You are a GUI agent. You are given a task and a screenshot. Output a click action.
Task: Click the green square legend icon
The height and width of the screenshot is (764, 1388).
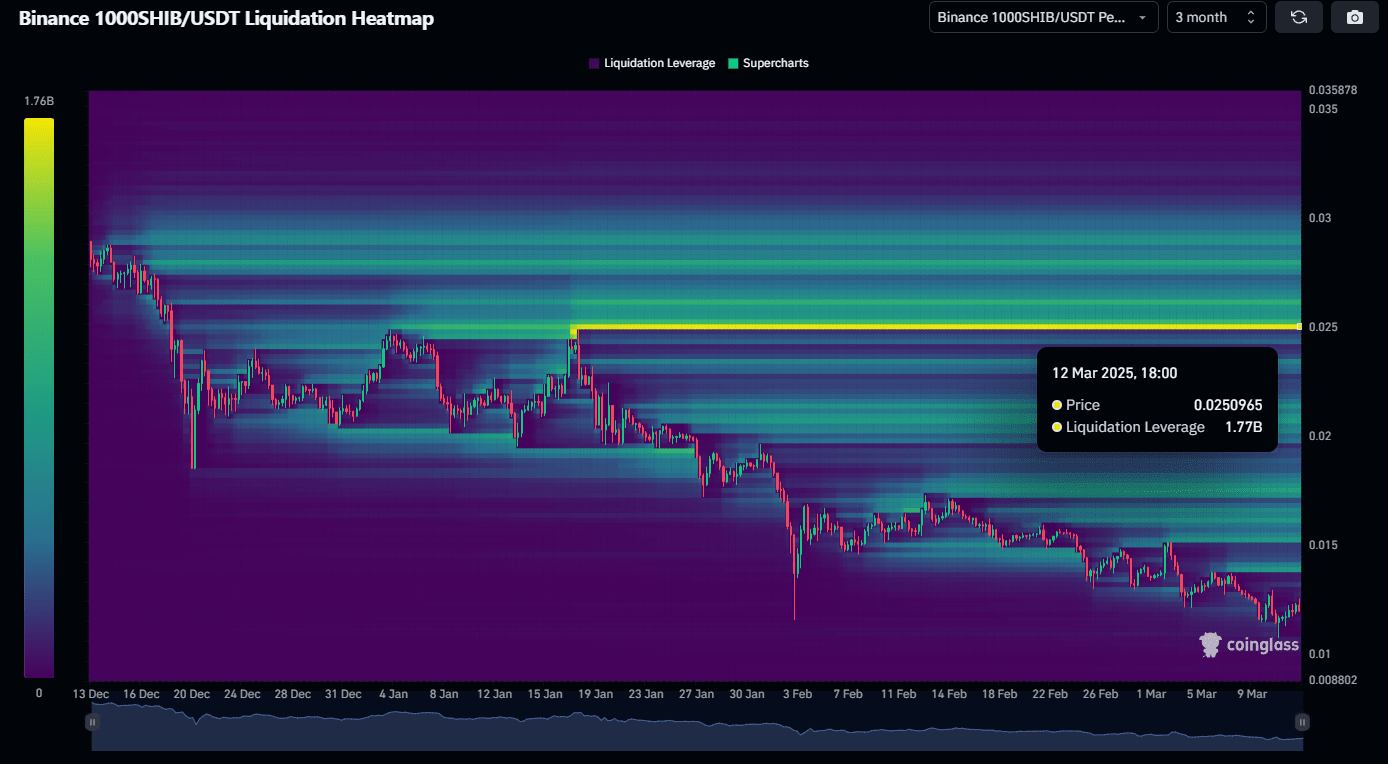click(733, 63)
